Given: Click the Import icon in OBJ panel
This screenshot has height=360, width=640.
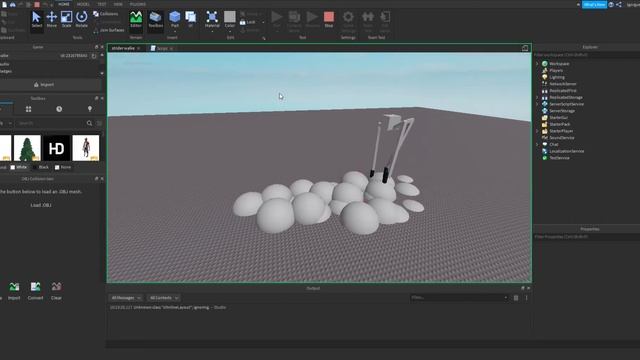Looking at the screenshot, I should click(x=14, y=287).
